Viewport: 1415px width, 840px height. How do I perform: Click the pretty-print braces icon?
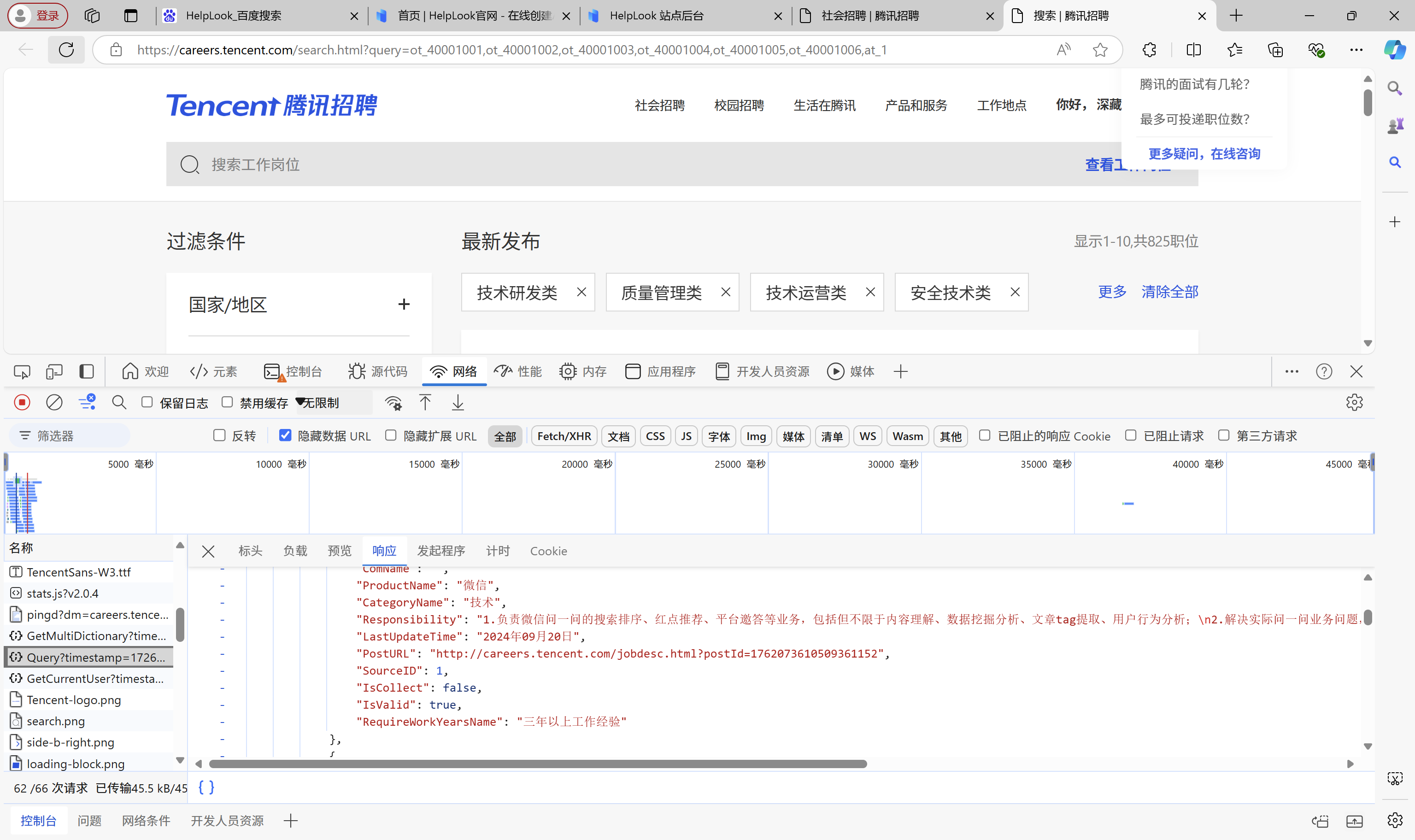coord(206,787)
